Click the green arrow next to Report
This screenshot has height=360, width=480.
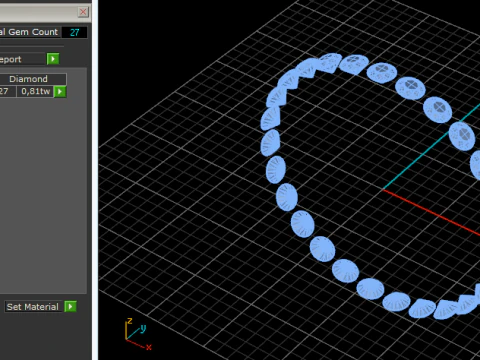click(53, 59)
